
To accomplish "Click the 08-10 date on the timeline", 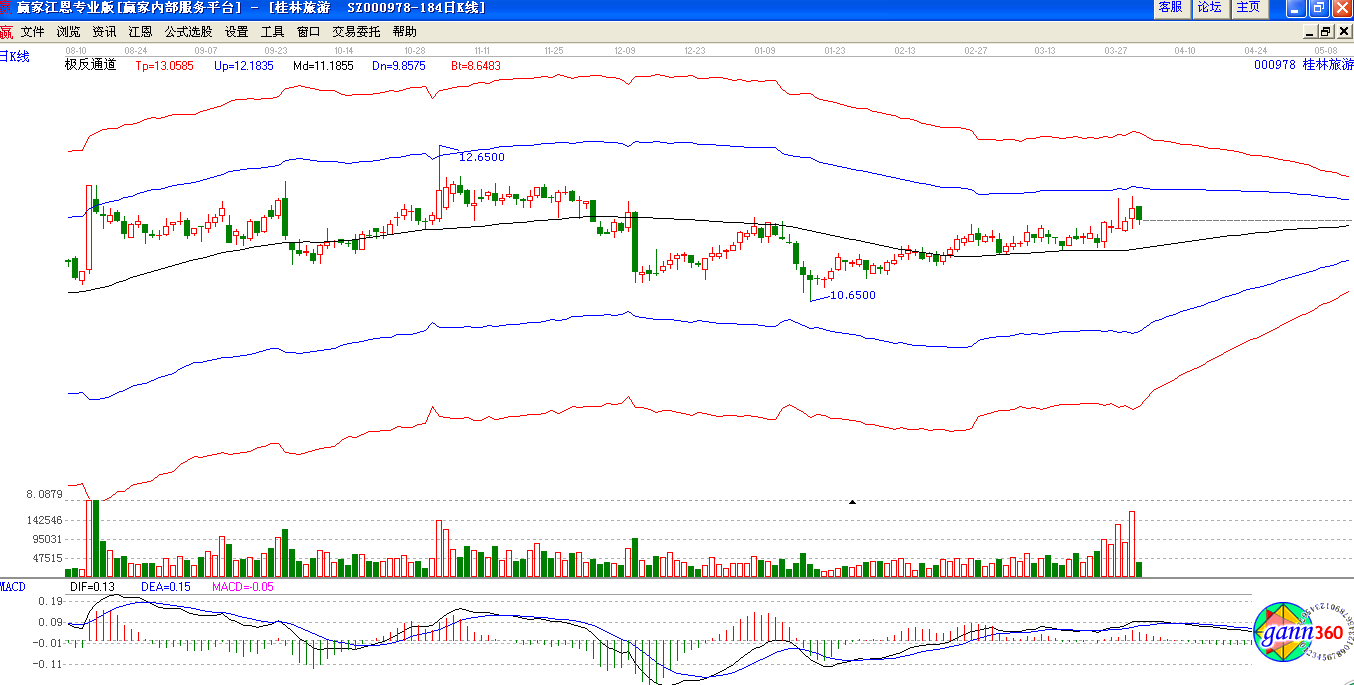I will pos(76,49).
